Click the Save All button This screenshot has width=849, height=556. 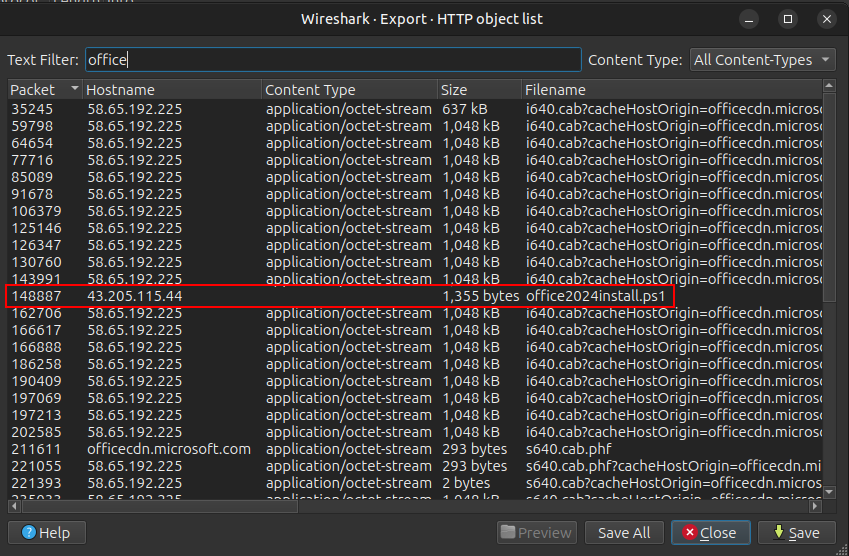coord(624,533)
